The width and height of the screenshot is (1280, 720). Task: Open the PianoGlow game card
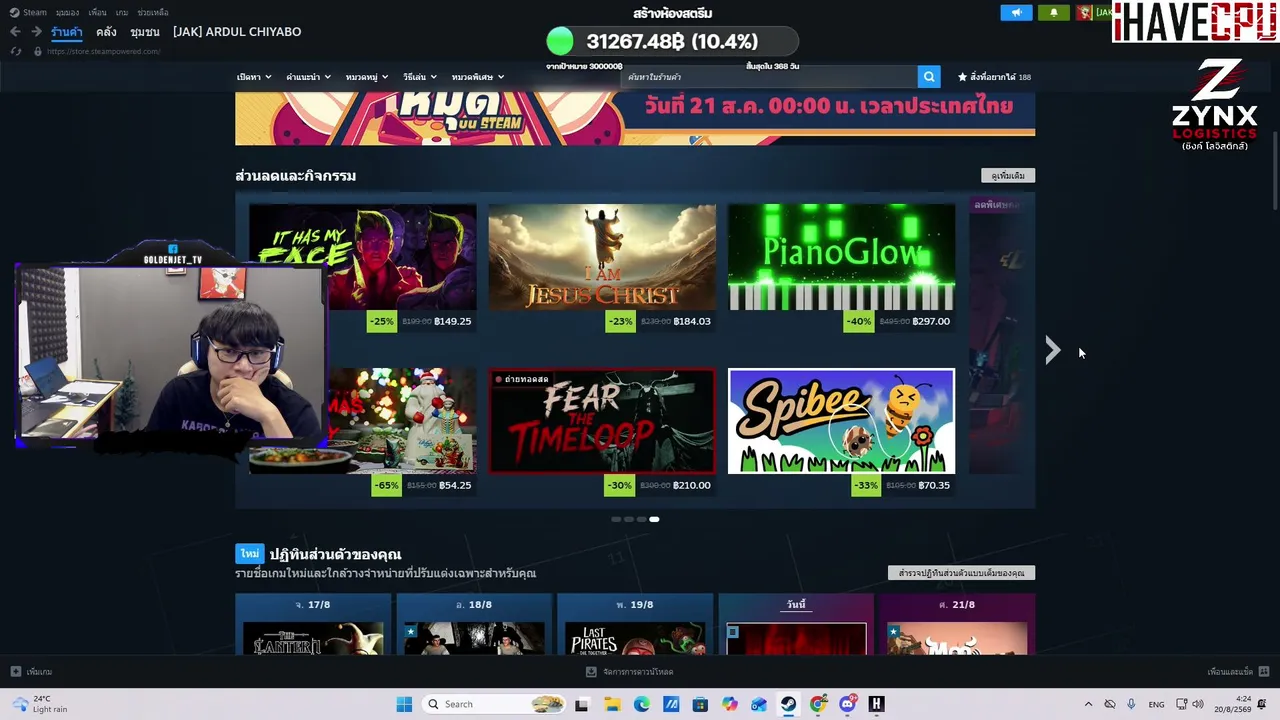click(x=841, y=268)
